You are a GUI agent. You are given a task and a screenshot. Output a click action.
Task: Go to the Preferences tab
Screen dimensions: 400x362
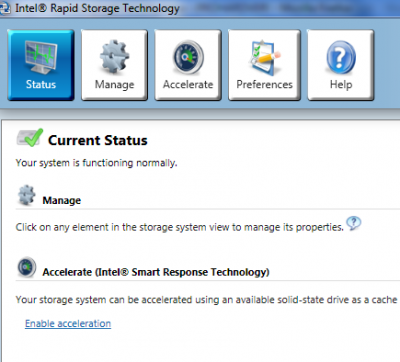pos(264,65)
